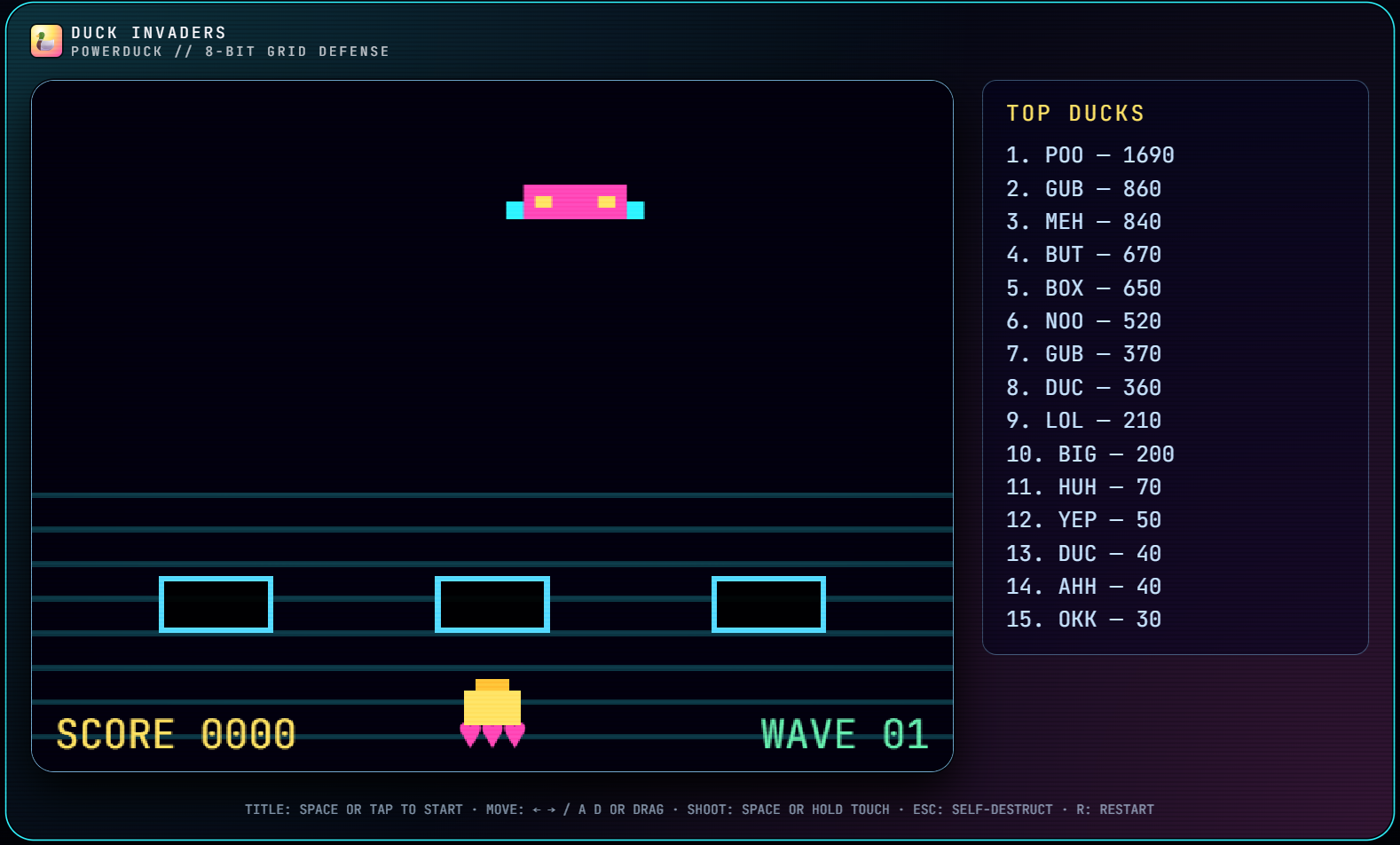Select the last place OKK 30 entry
Image resolution: width=1400 pixels, height=845 pixels.
(x=1083, y=620)
